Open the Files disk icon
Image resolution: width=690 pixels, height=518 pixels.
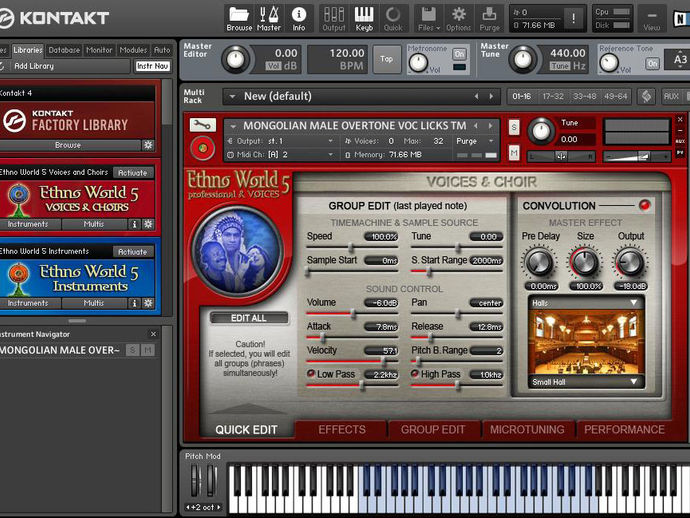(426, 15)
